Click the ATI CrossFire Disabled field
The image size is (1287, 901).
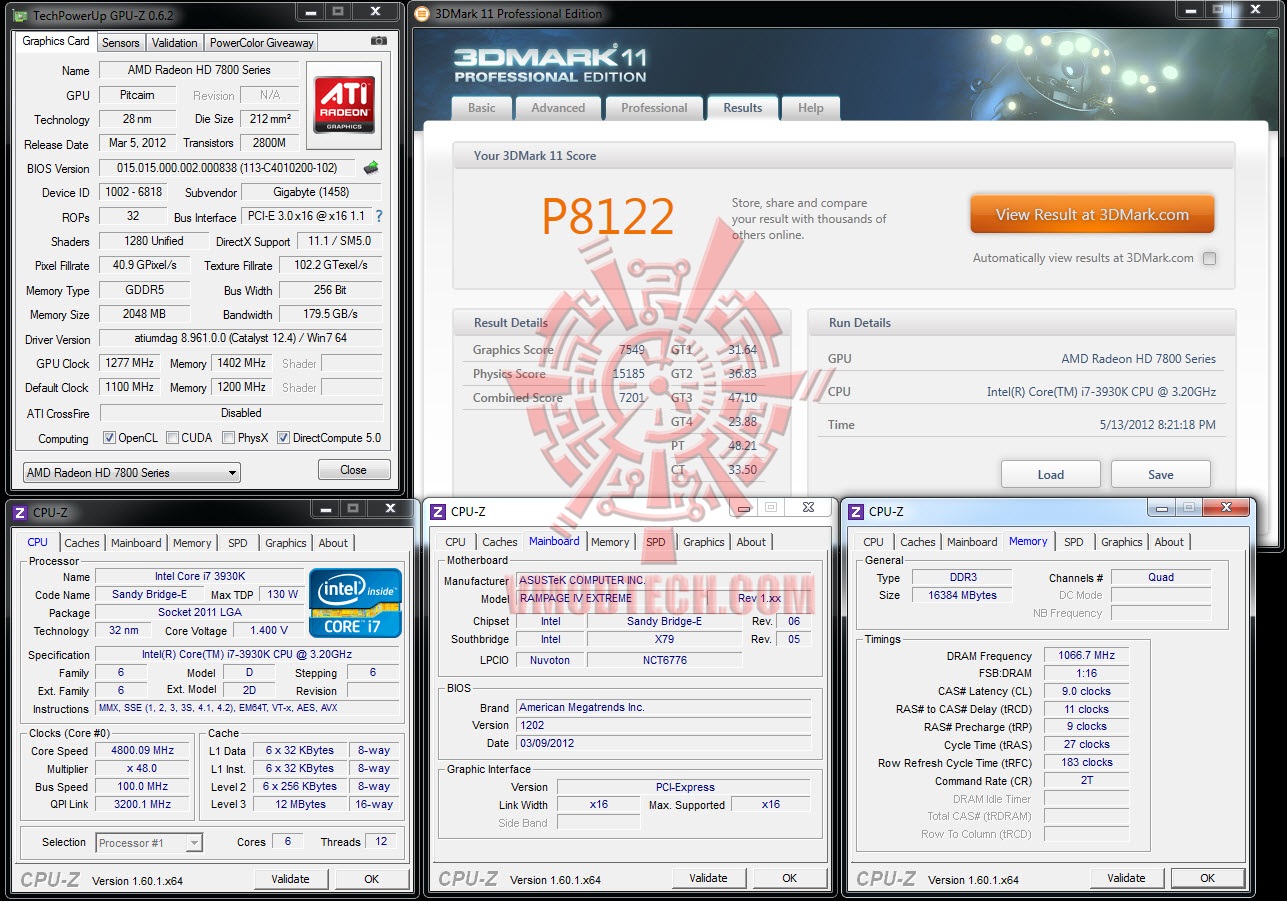tap(241, 412)
